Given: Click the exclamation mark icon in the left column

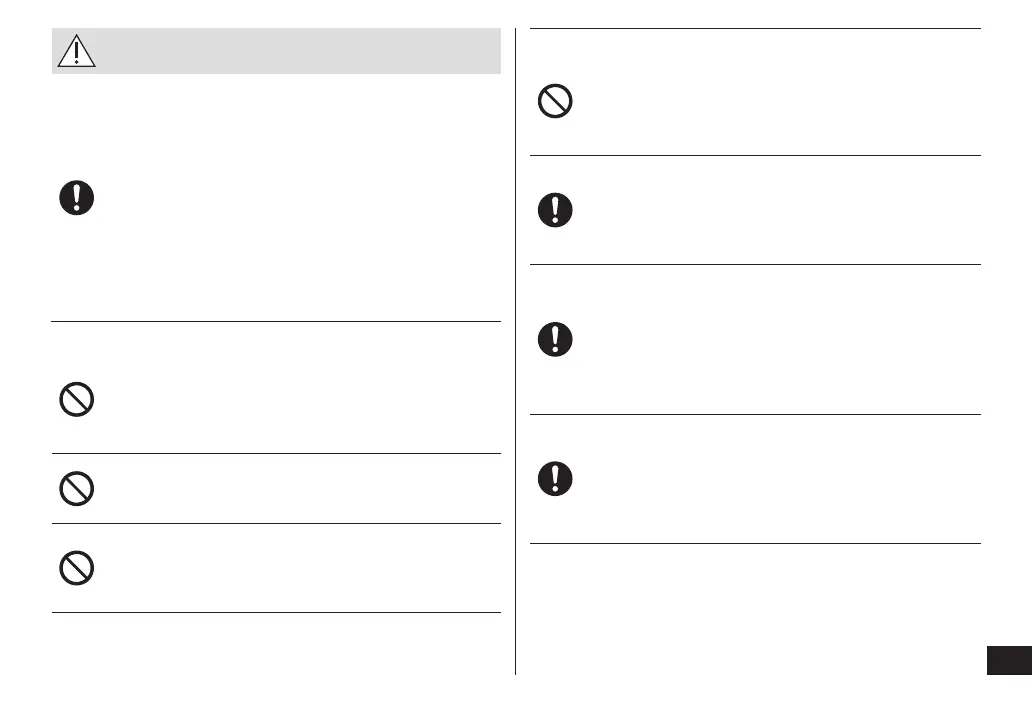Looking at the screenshot, I should pyautogui.click(x=76, y=197).
